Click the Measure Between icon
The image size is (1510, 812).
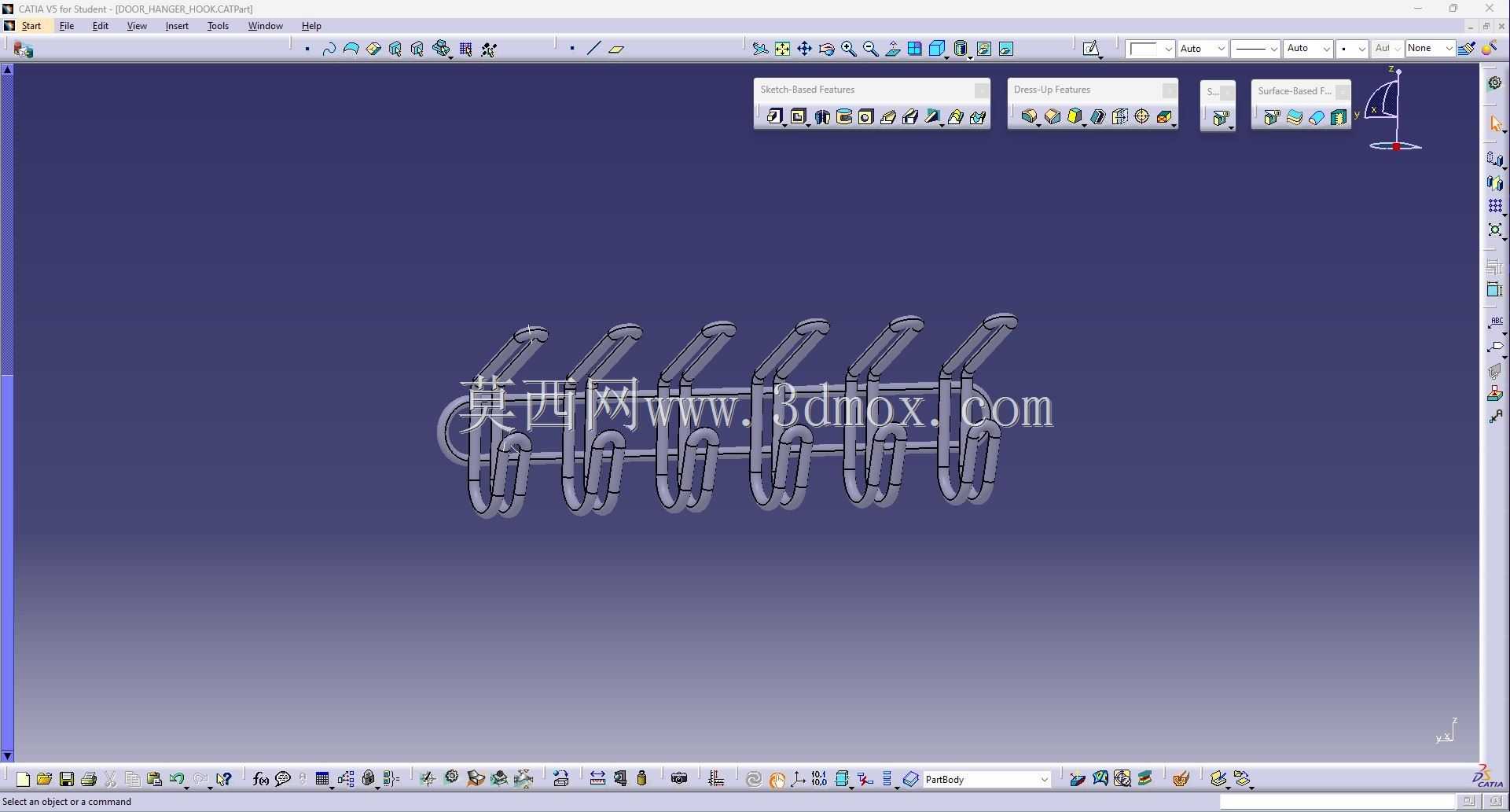(597, 779)
